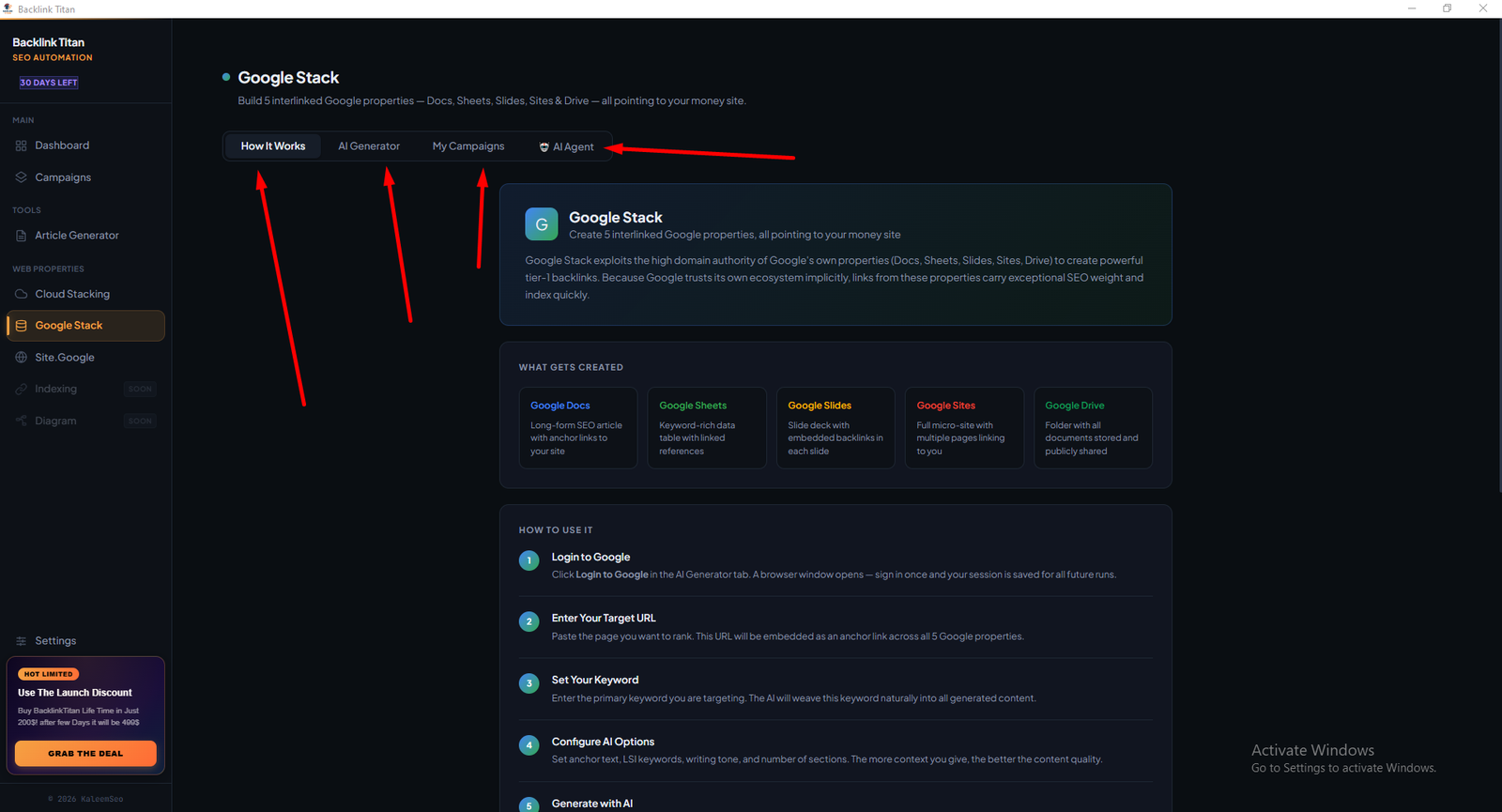Click the SOON badge beside Indexing
Screen dimensions: 1502x812
[x=140, y=389]
